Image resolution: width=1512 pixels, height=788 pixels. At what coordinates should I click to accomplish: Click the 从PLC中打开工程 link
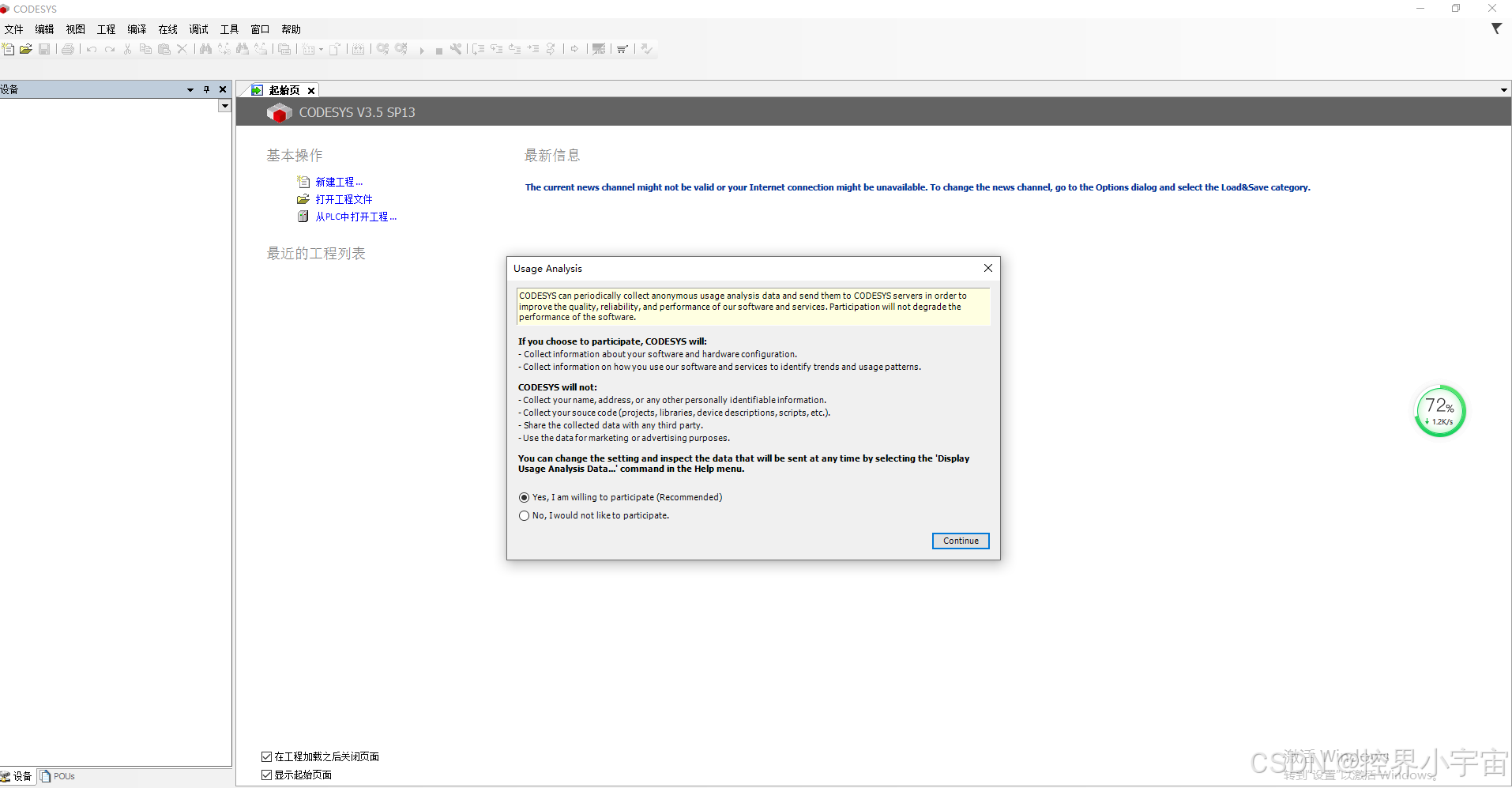point(355,217)
